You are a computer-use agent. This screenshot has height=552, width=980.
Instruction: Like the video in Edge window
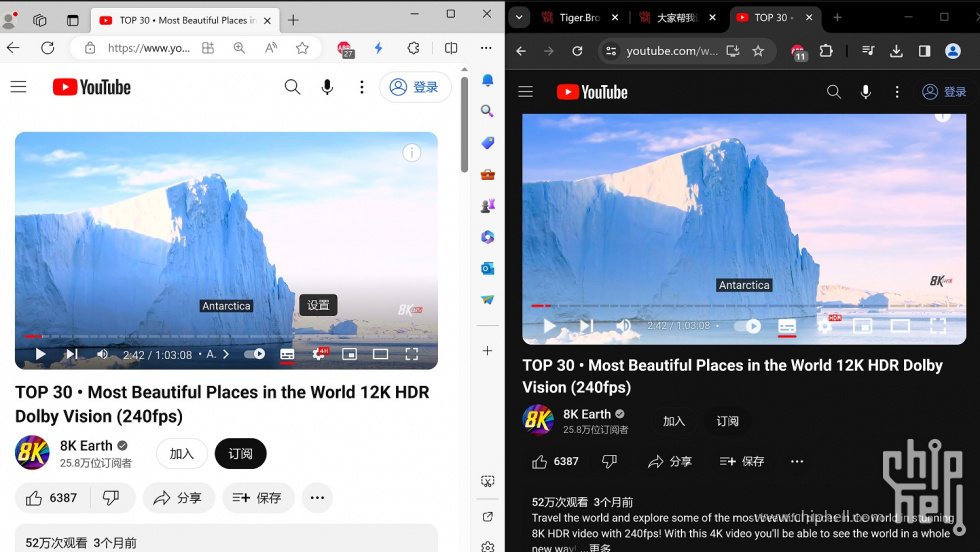click(52, 498)
